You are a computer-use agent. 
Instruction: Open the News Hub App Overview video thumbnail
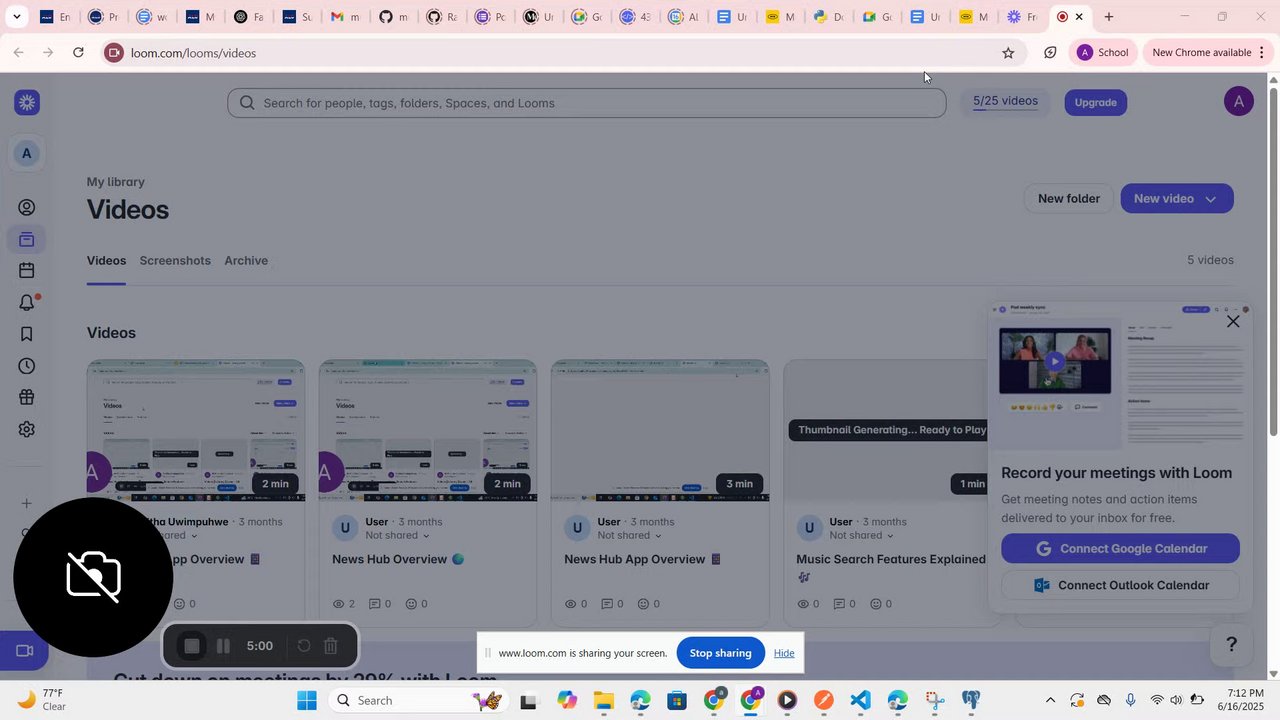[660, 431]
